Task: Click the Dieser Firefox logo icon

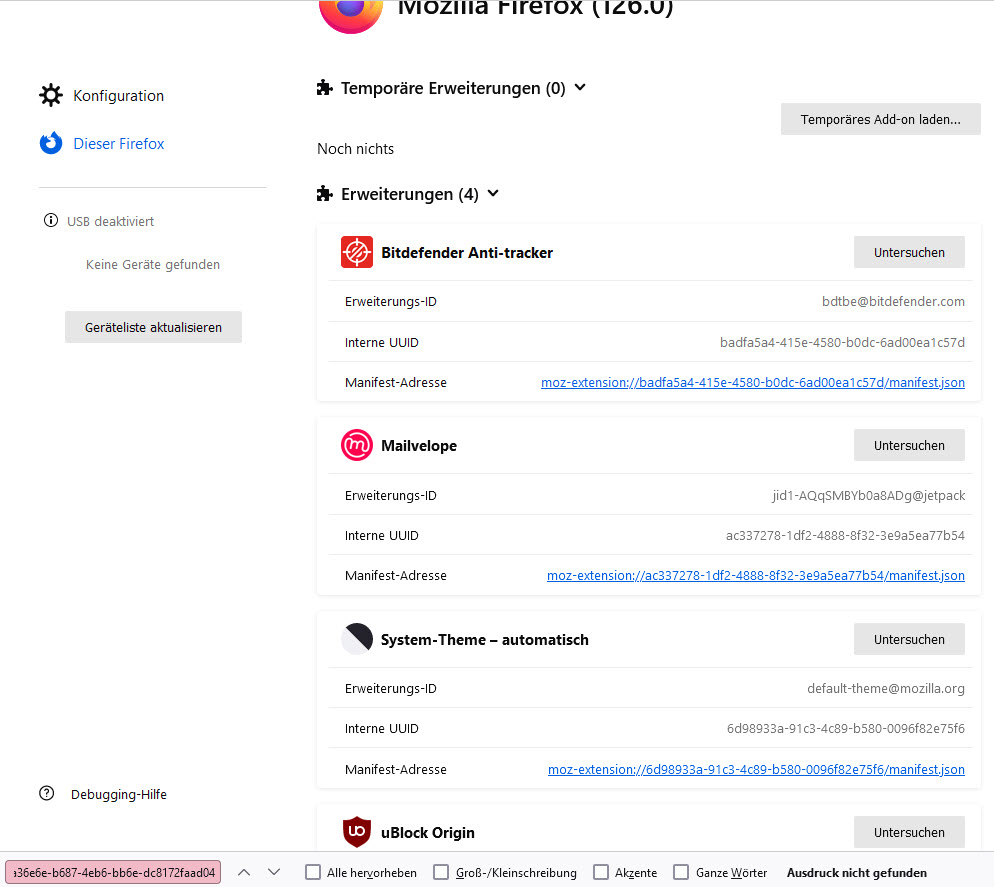Action: (51, 143)
